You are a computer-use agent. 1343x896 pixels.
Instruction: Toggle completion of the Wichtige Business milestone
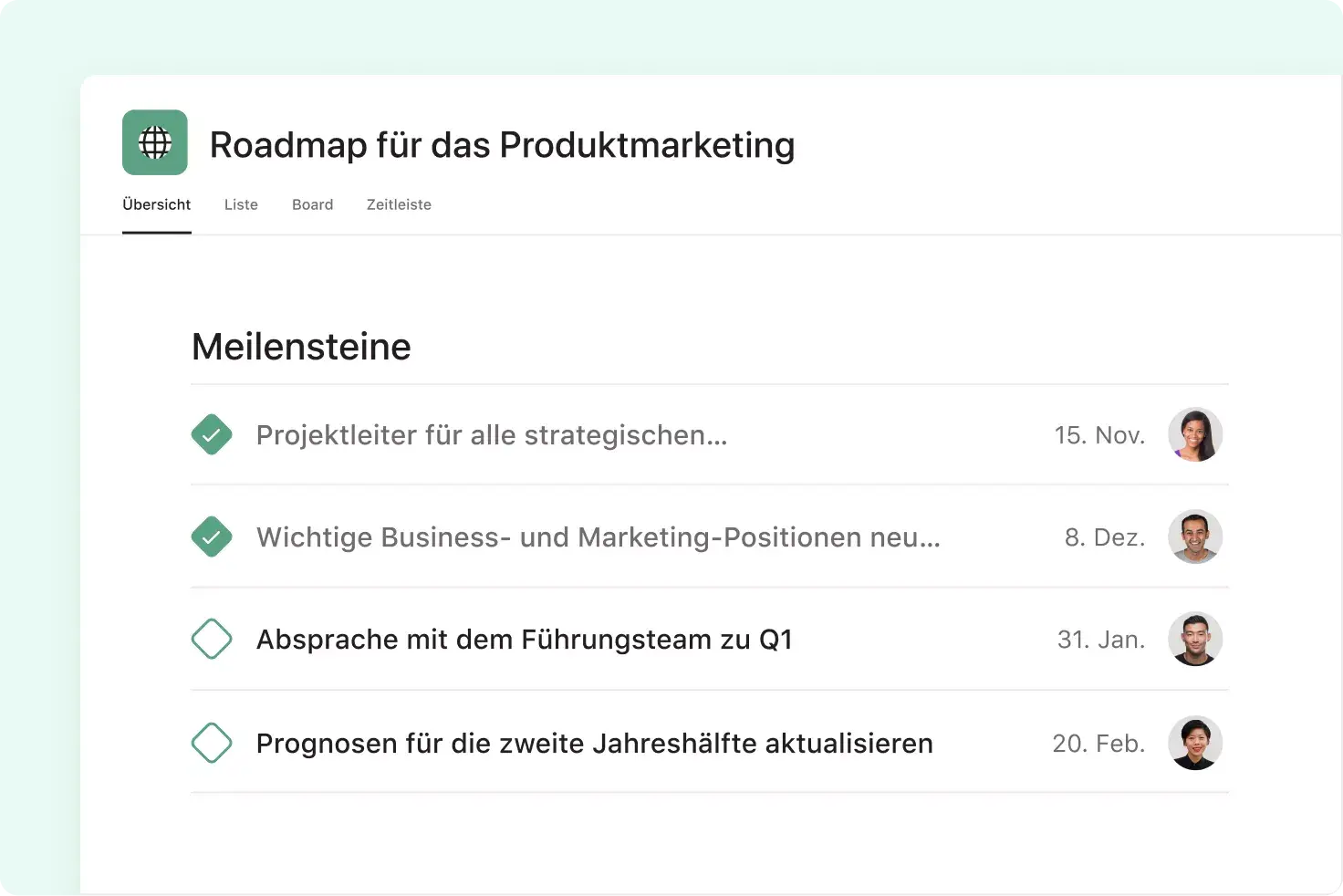pyautogui.click(x=212, y=537)
